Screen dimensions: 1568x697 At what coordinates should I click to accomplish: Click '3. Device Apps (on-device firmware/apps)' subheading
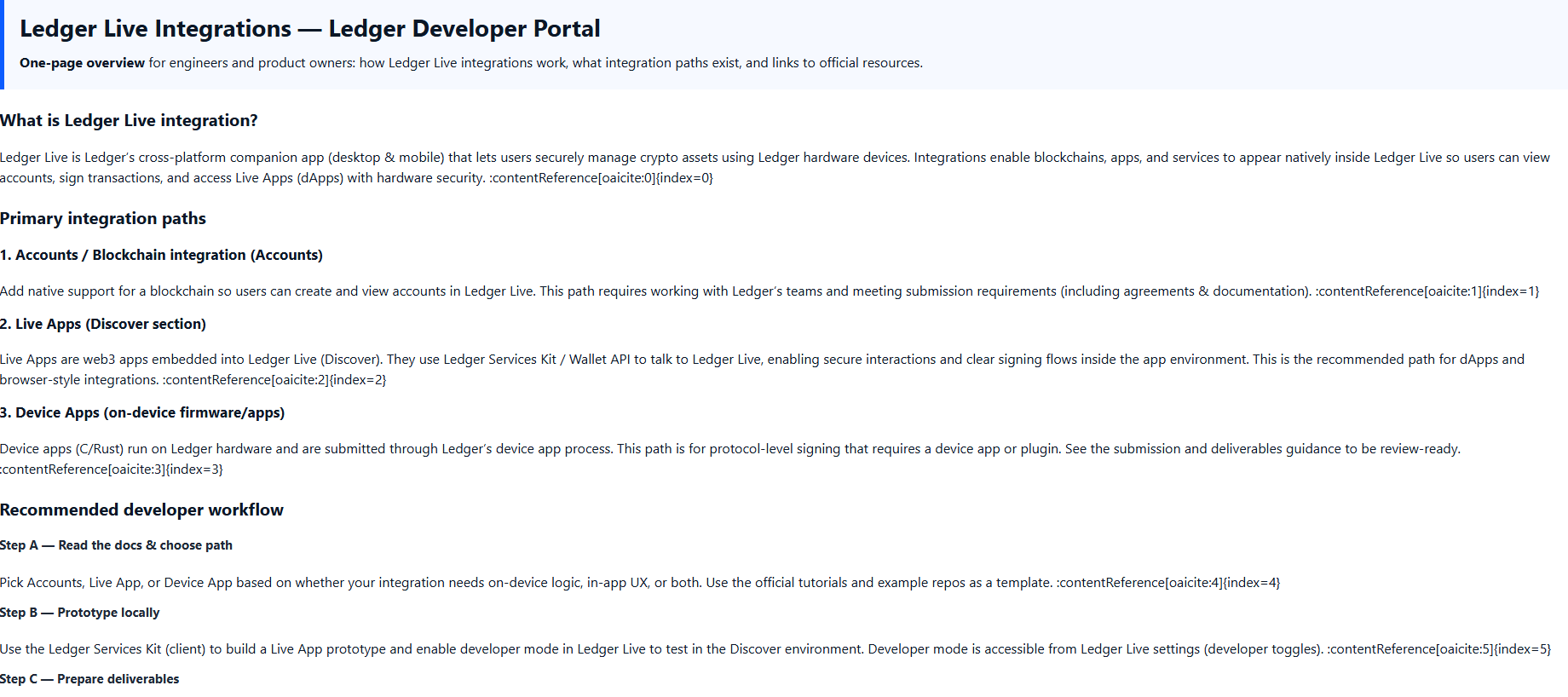coord(142,412)
